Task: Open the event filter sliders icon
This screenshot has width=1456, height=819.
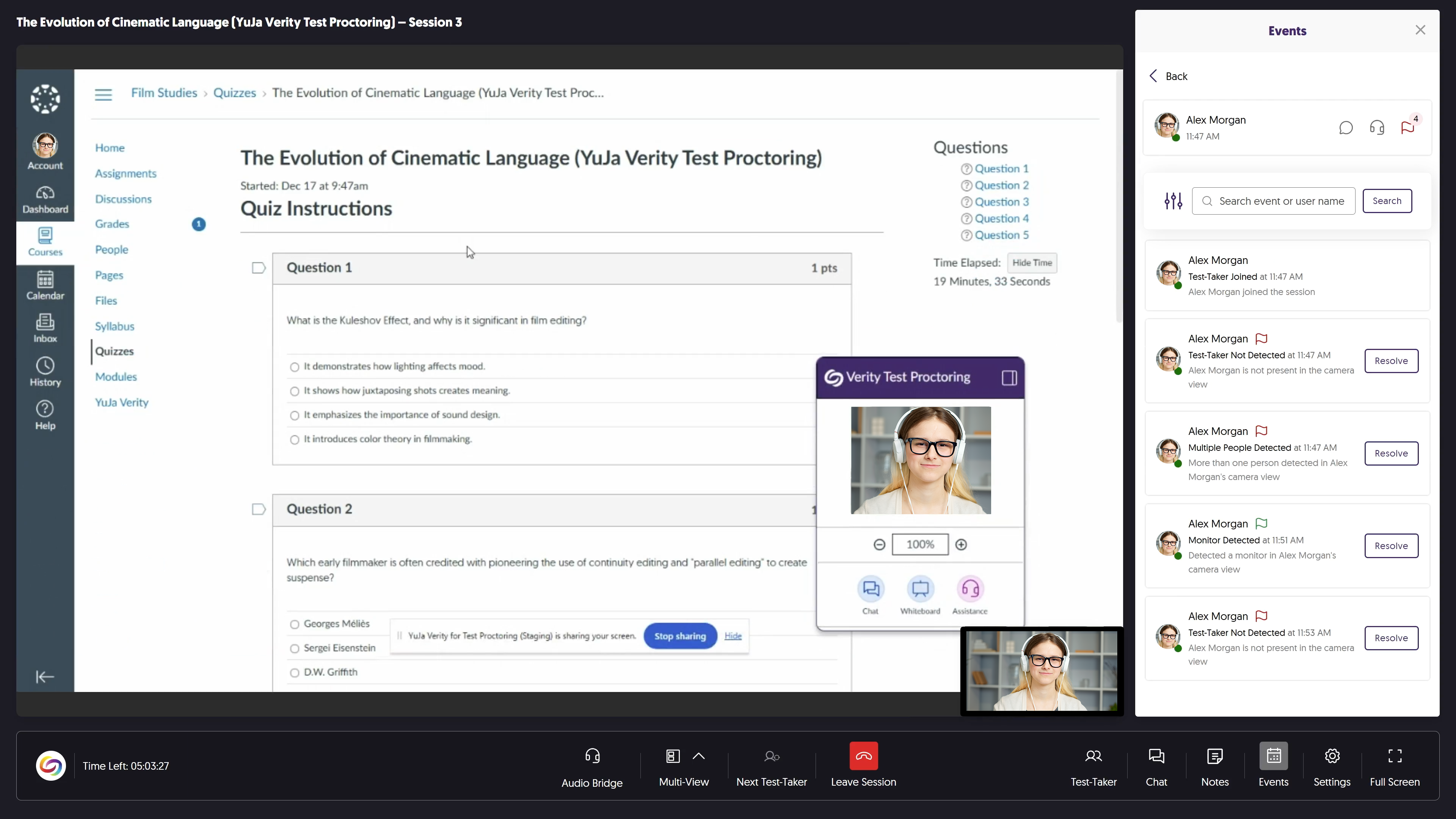Action: tap(1173, 201)
